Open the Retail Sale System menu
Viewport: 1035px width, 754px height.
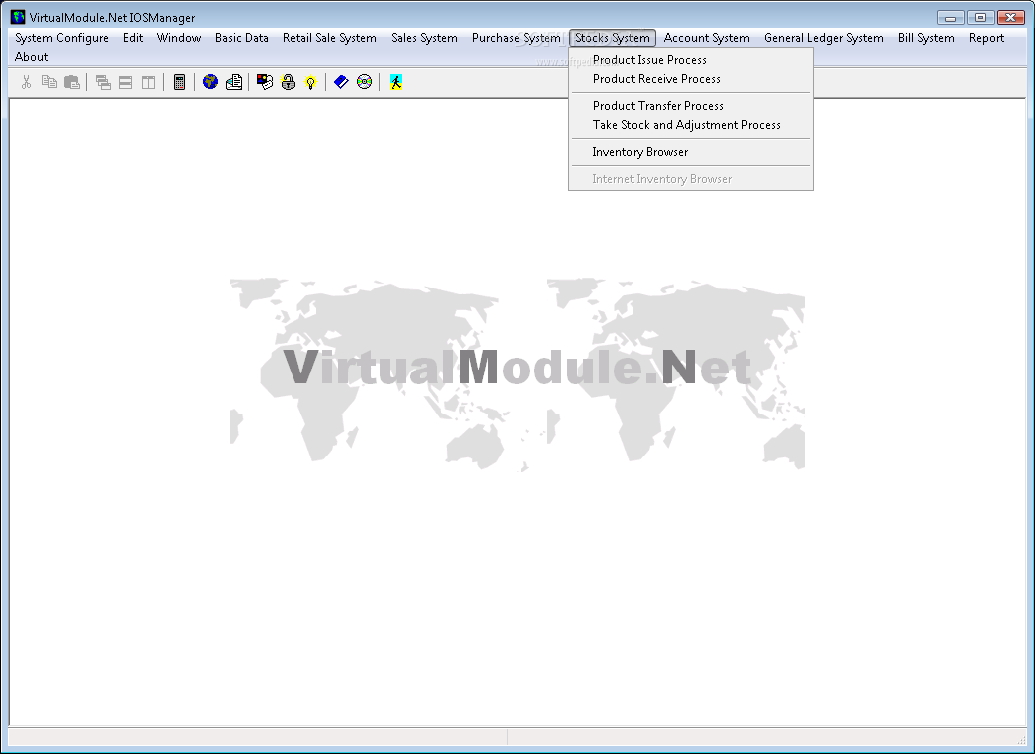pyautogui.click(x=329, y=38)
